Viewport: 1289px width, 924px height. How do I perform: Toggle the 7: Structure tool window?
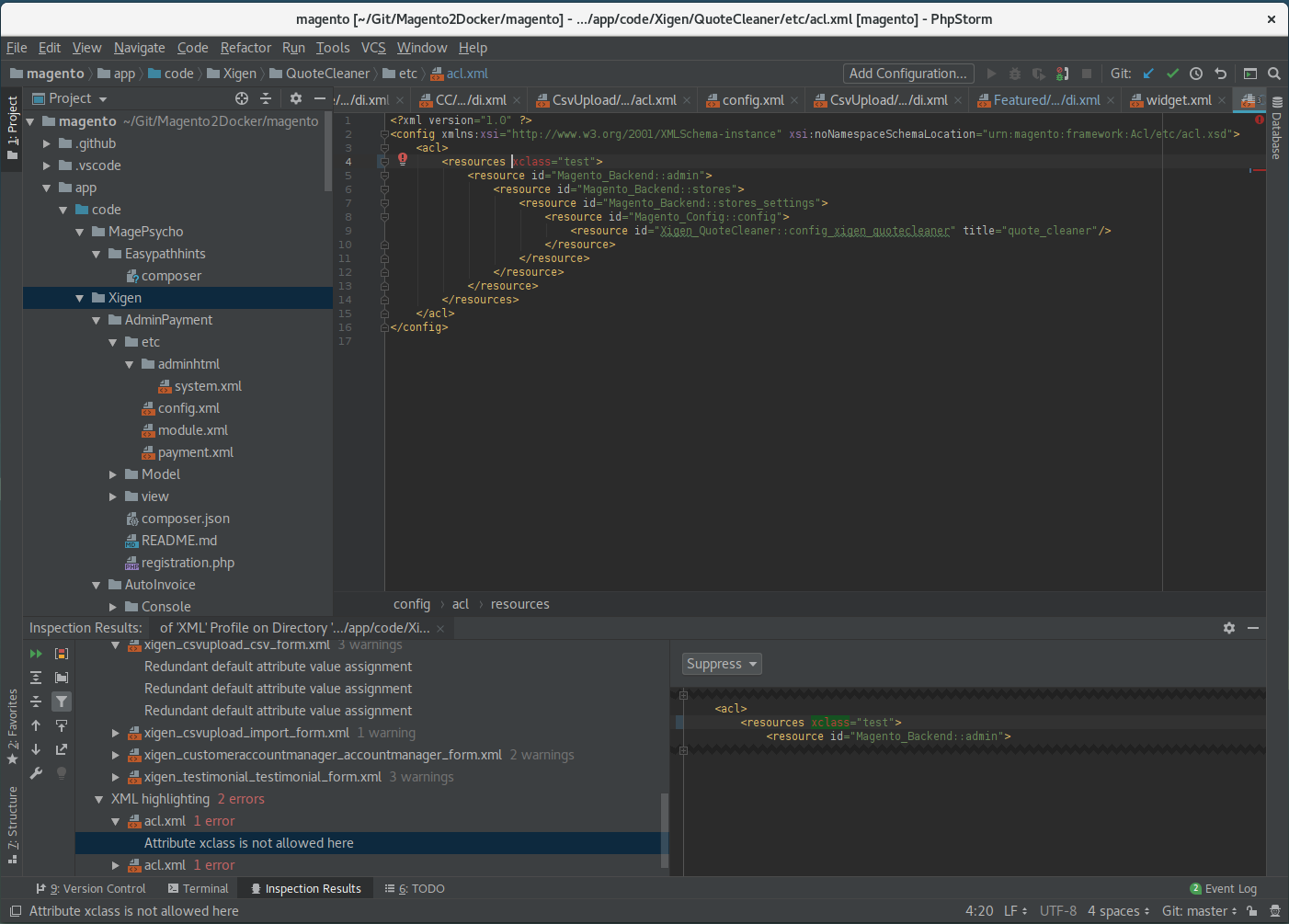point(12,824)
